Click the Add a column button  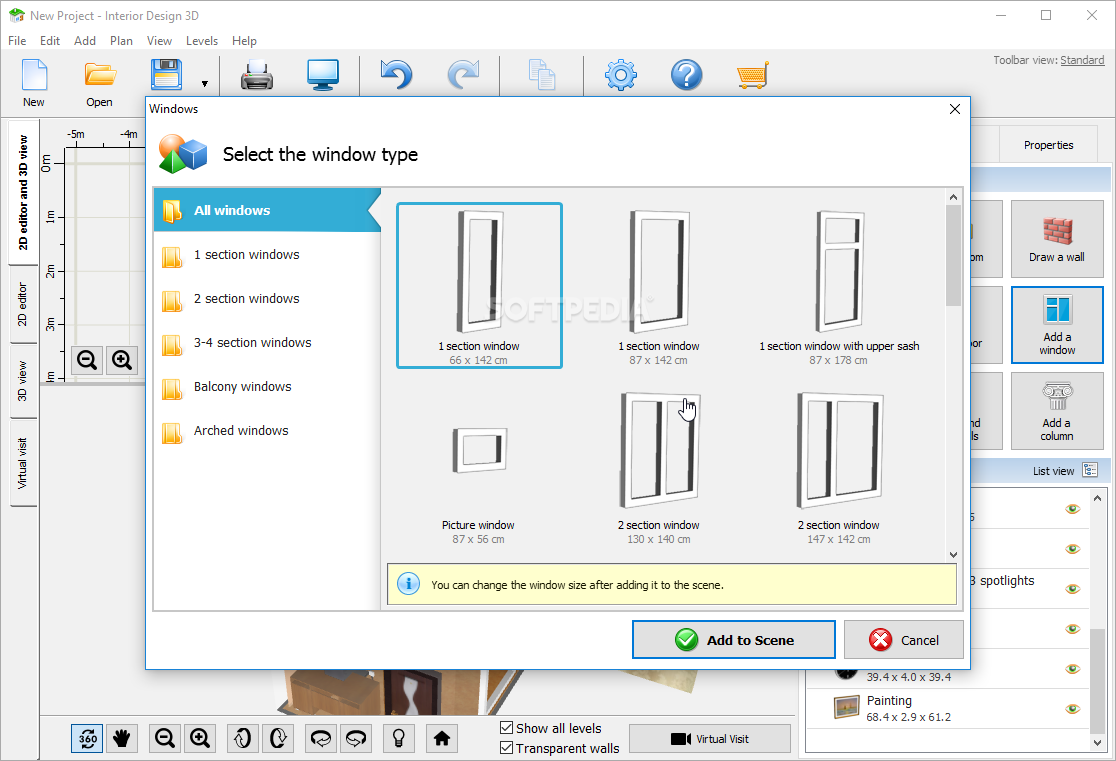[1057, 411]
